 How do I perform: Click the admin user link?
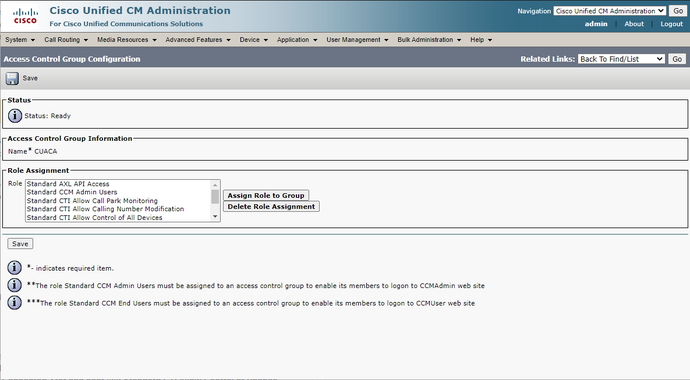pos(596,24)
